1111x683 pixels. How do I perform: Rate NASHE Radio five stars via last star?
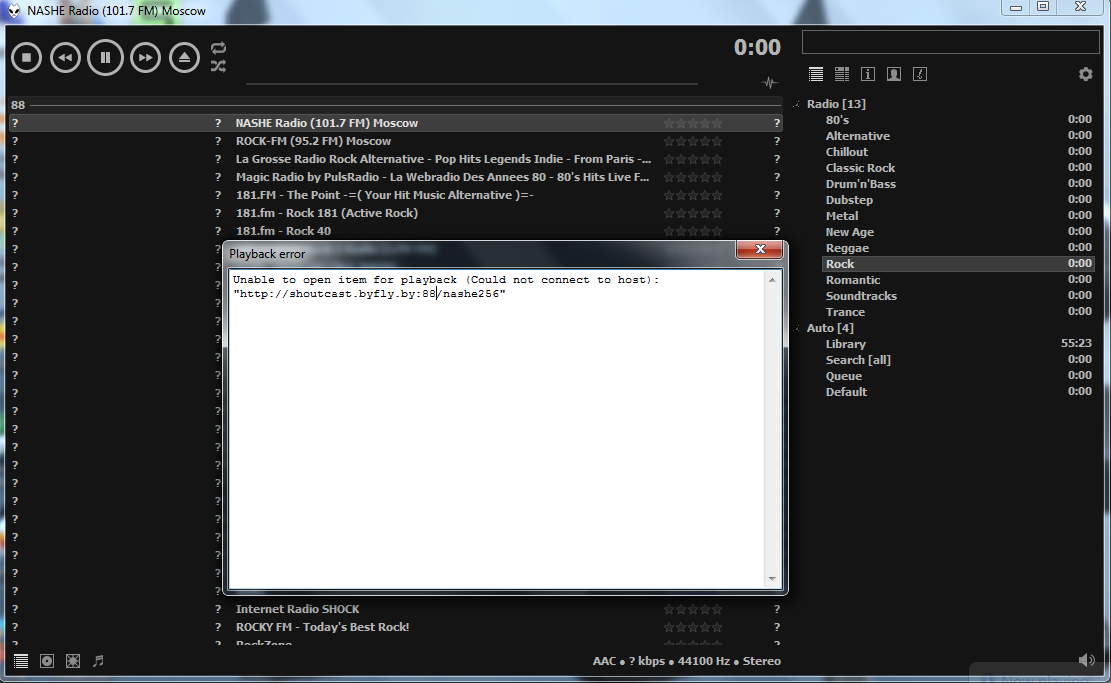(x=717, y=123)
